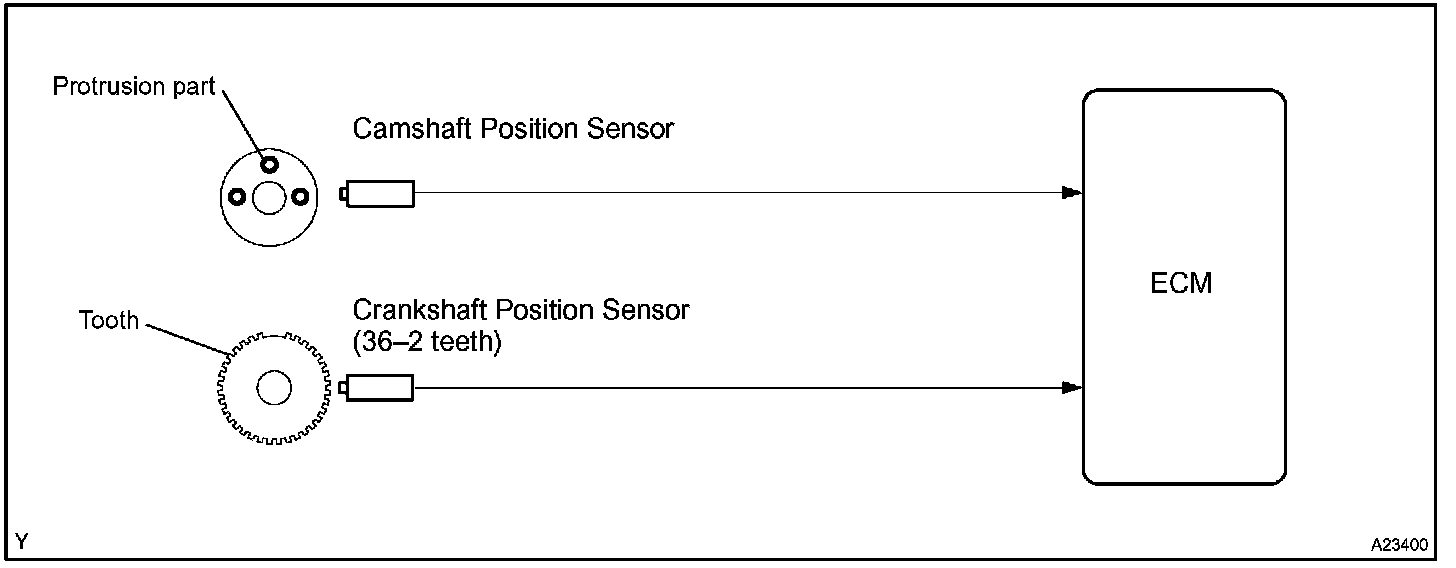Click arrowhead of camshaft signal entering ECM
1456x568 pixels.
1071,193
